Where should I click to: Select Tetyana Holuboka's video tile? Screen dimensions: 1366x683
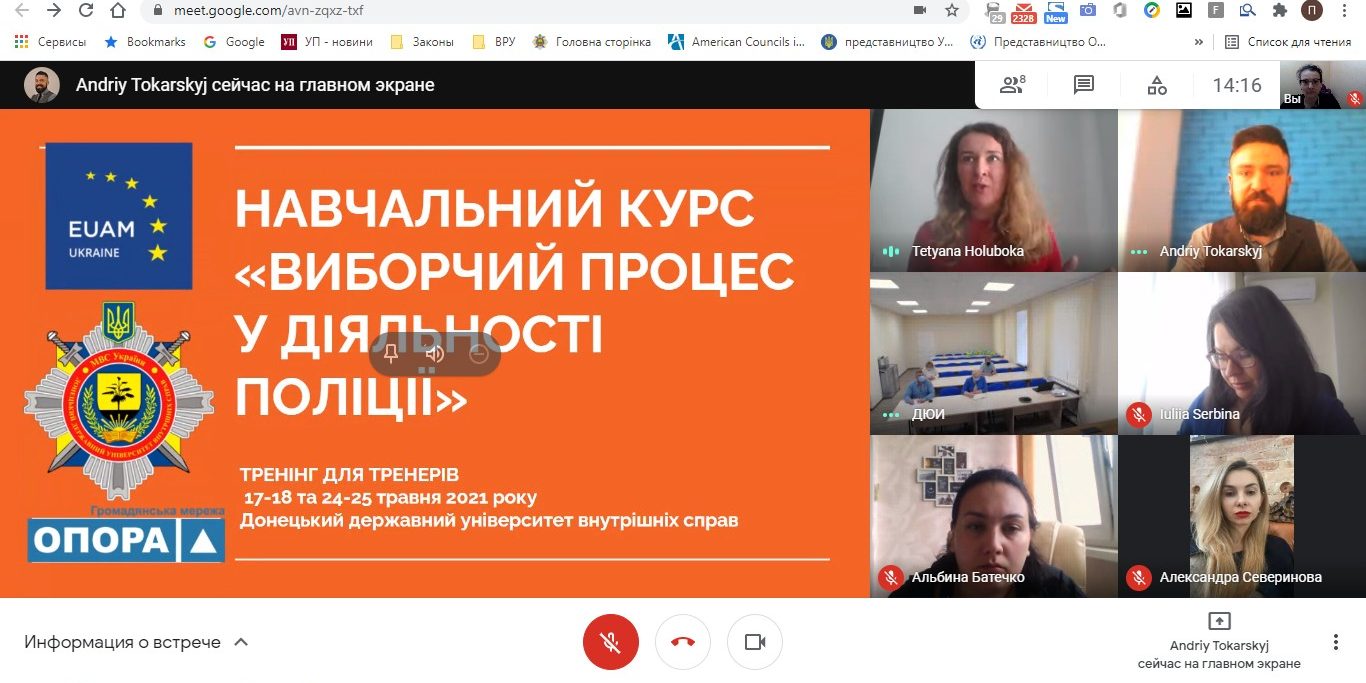[x=993, y=190]
